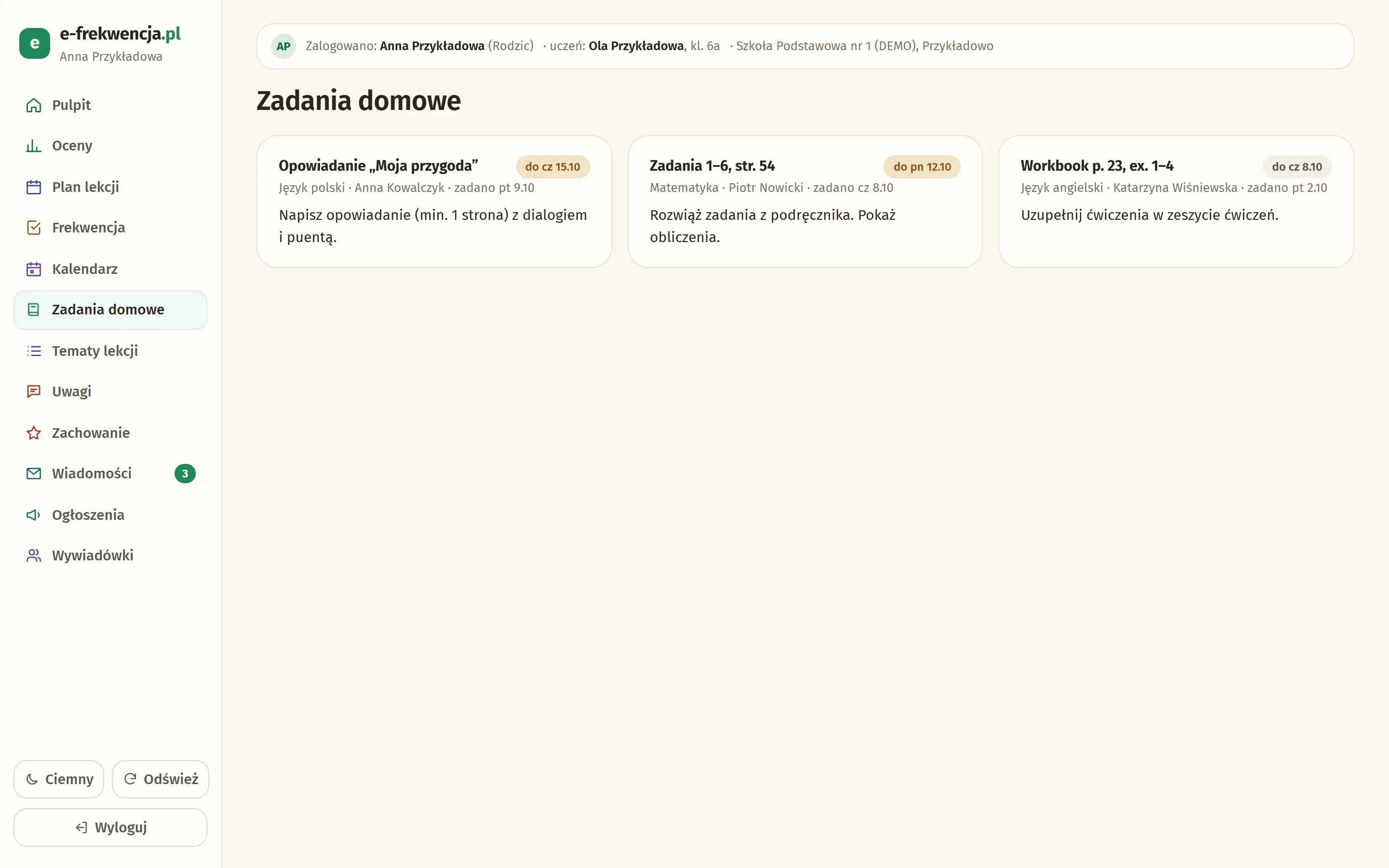Click the list icon beside Tematy lekcji
1389x868 pixels.
(34, 351)
